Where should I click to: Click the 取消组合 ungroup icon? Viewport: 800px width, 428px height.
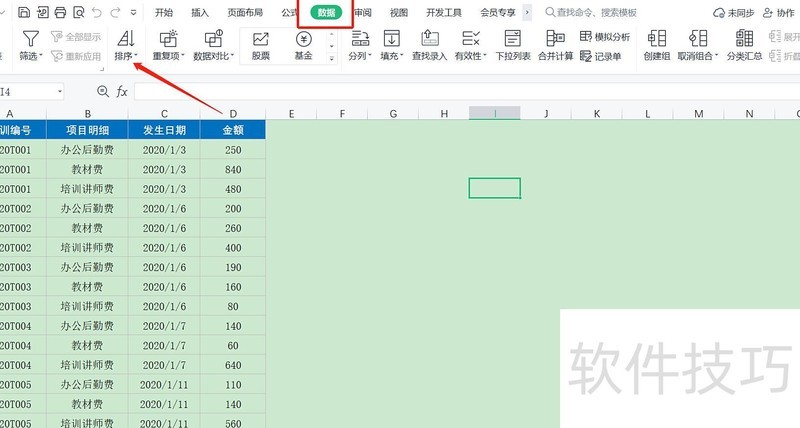(x=697, y=39)
